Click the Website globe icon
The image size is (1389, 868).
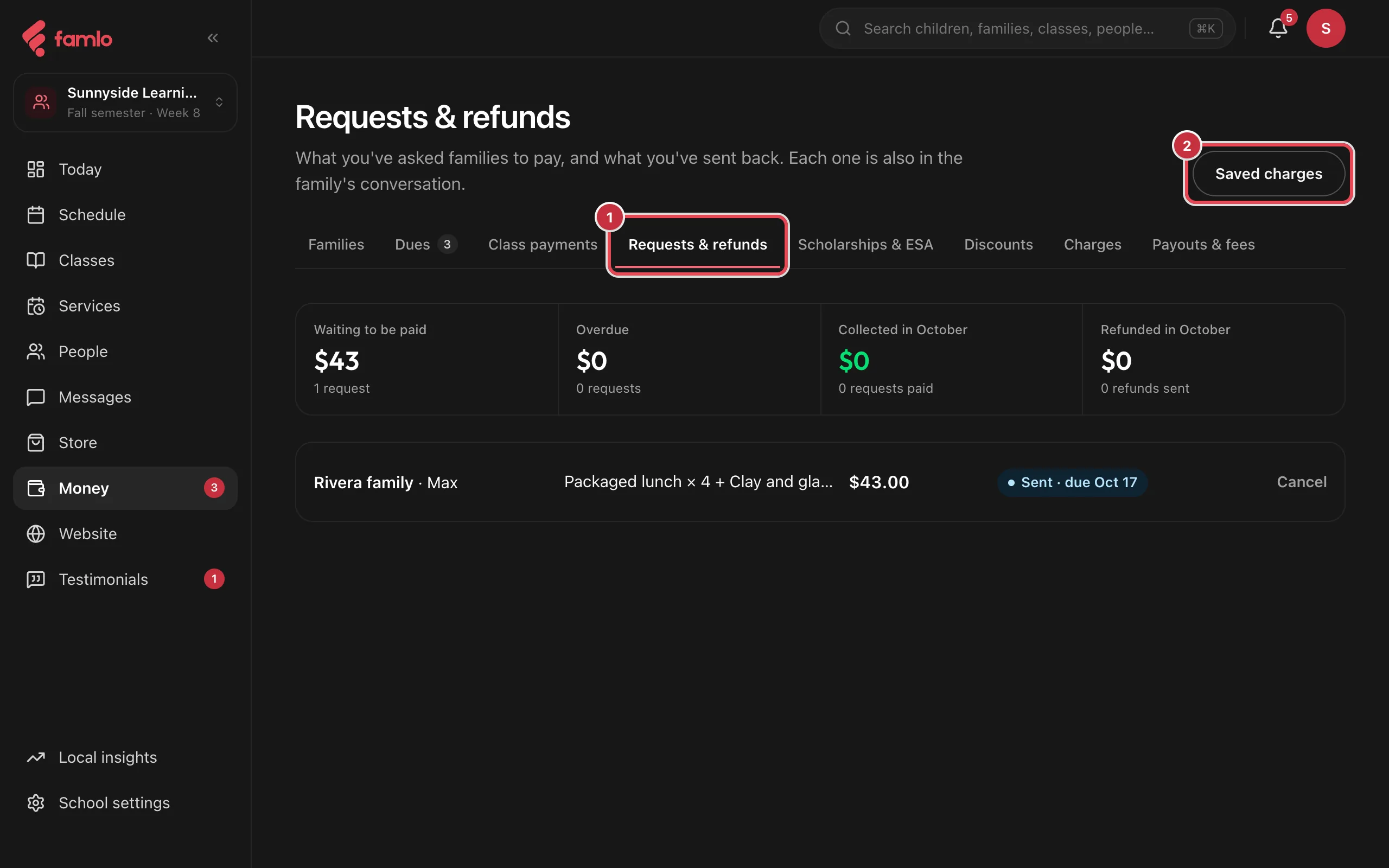[x=36, y=534]
